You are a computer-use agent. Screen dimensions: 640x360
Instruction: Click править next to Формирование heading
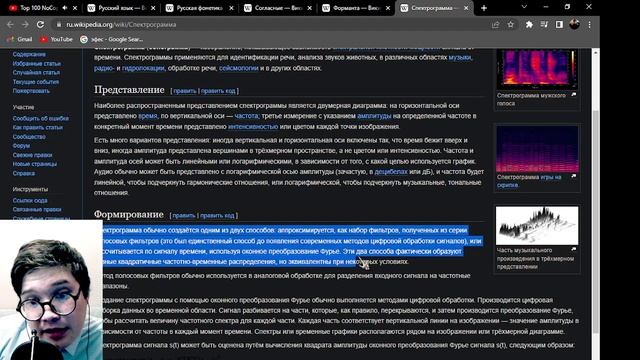coord(184,216)
